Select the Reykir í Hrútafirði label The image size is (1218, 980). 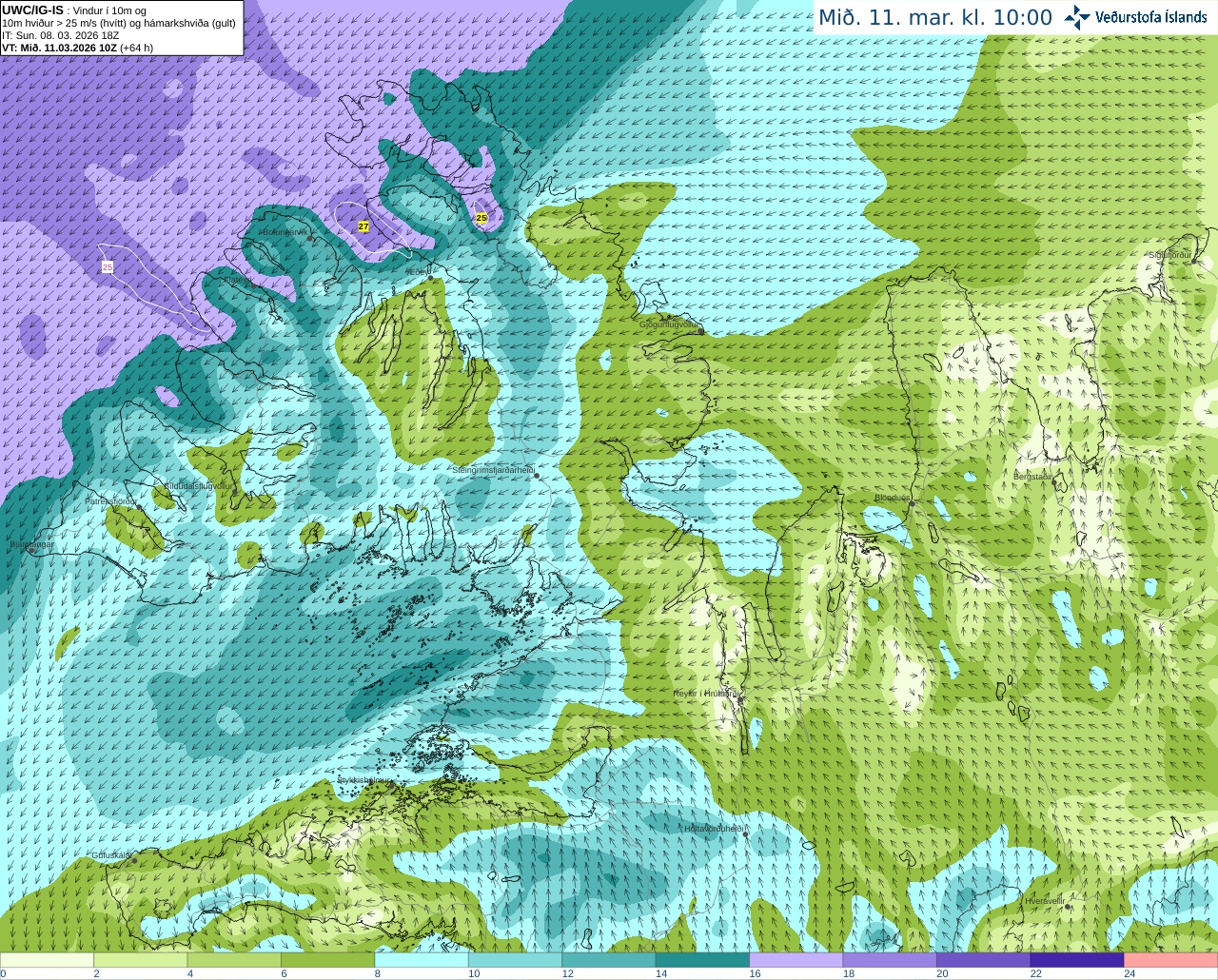click(x=707, y=694)
